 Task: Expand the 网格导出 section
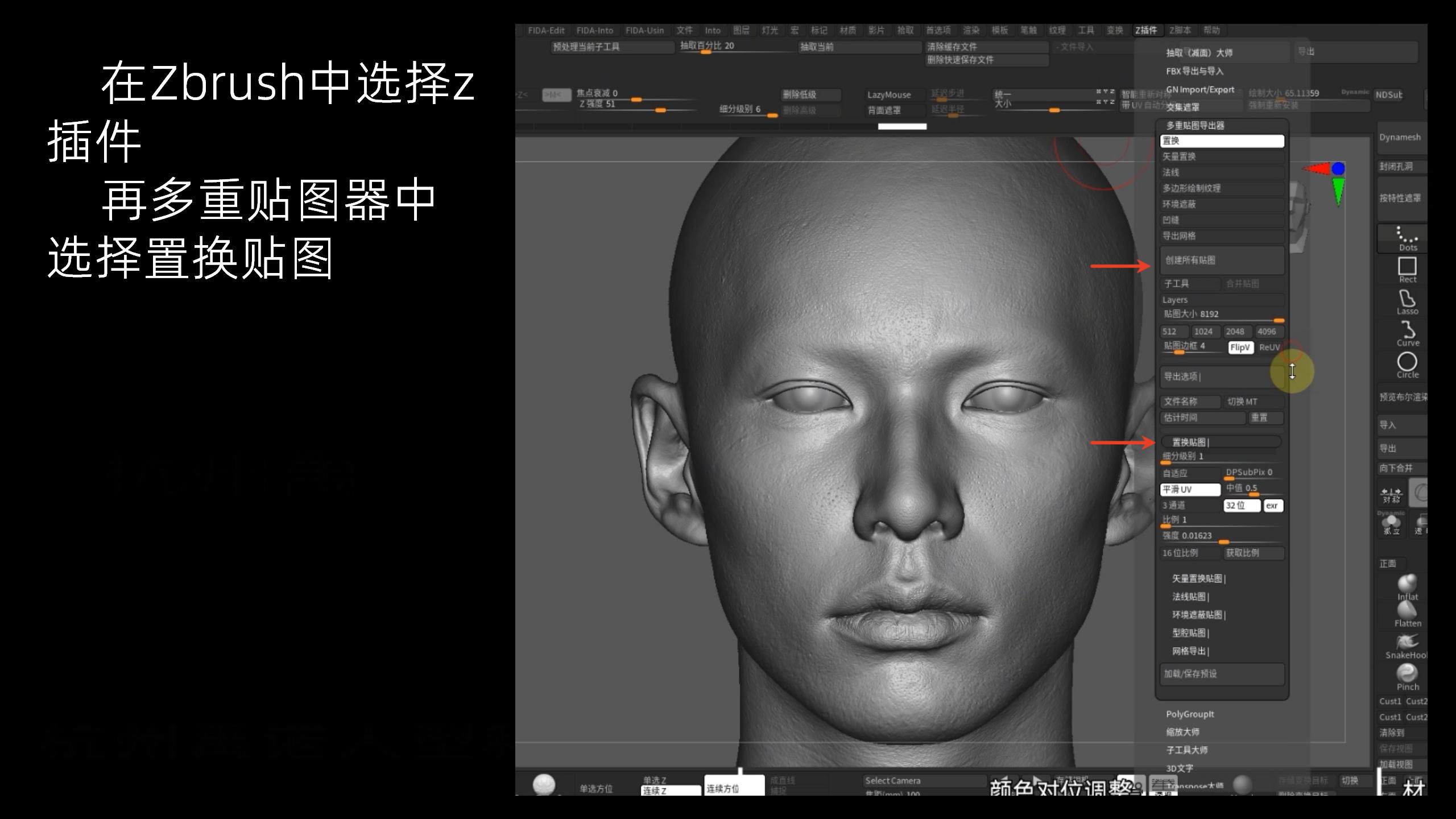[1190, 651]
